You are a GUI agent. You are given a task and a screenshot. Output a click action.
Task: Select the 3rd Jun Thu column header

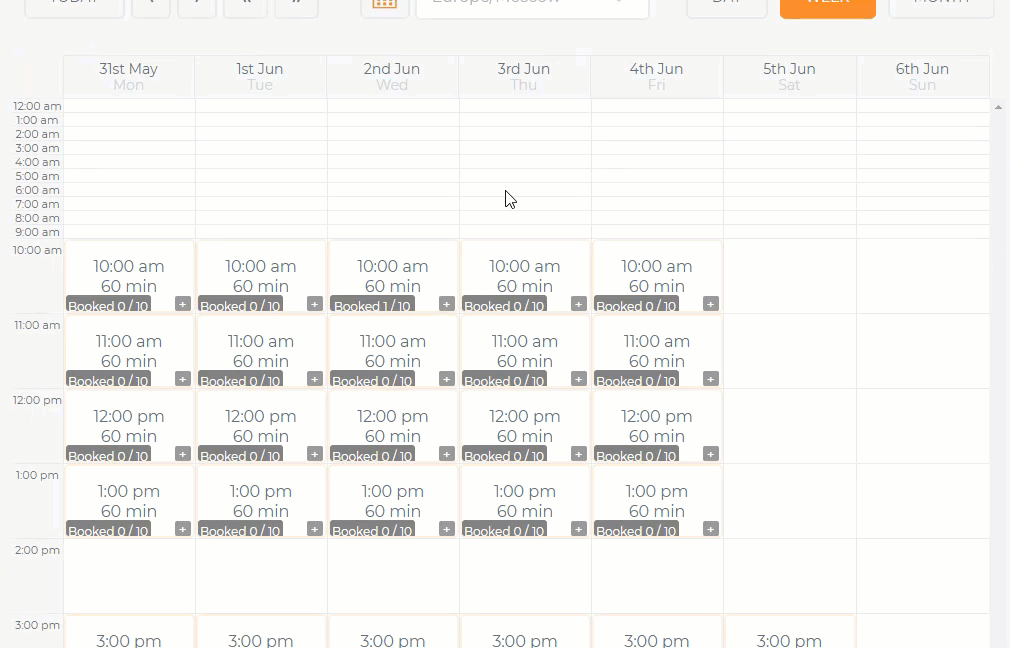[x=524, y=77]
